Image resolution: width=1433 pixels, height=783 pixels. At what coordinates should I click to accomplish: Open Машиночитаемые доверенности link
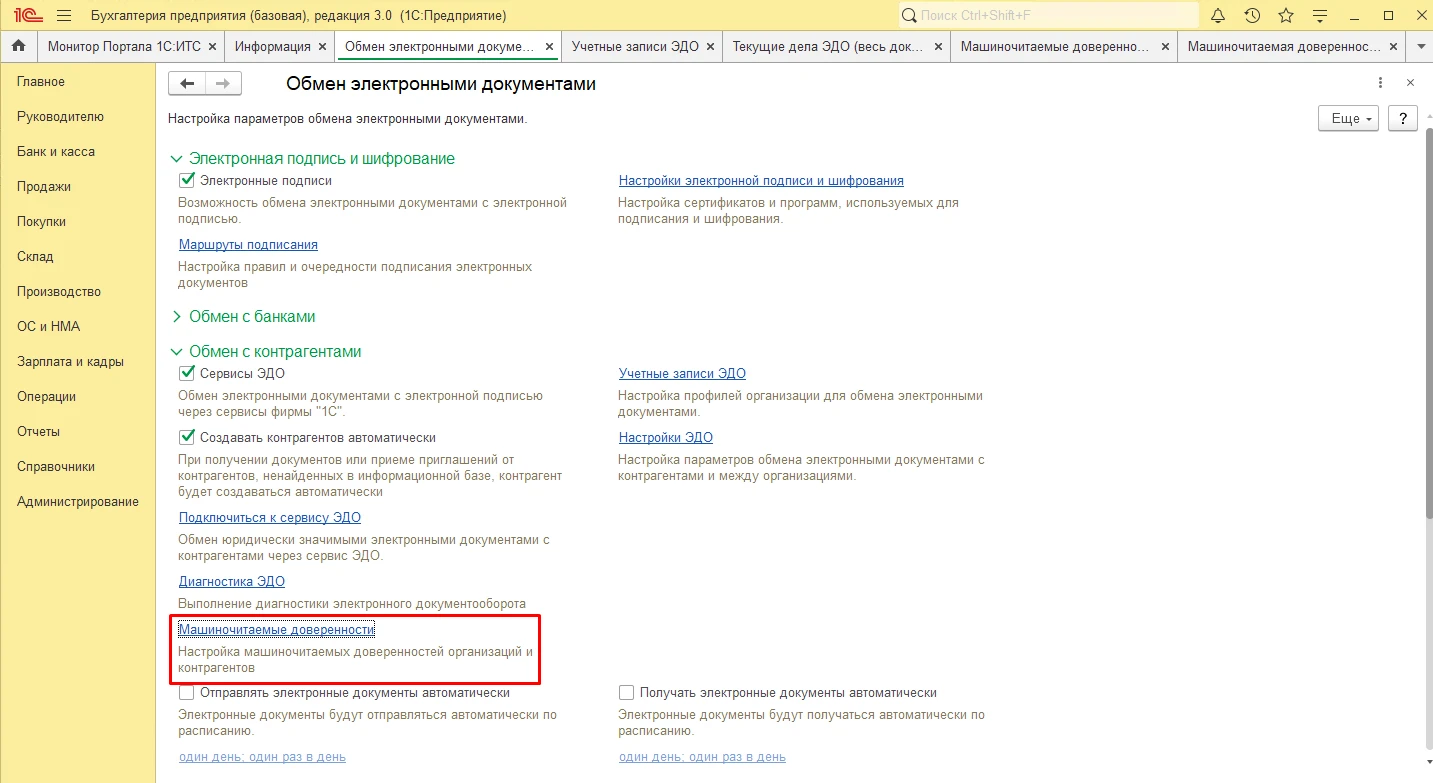(x=276, y=630)
